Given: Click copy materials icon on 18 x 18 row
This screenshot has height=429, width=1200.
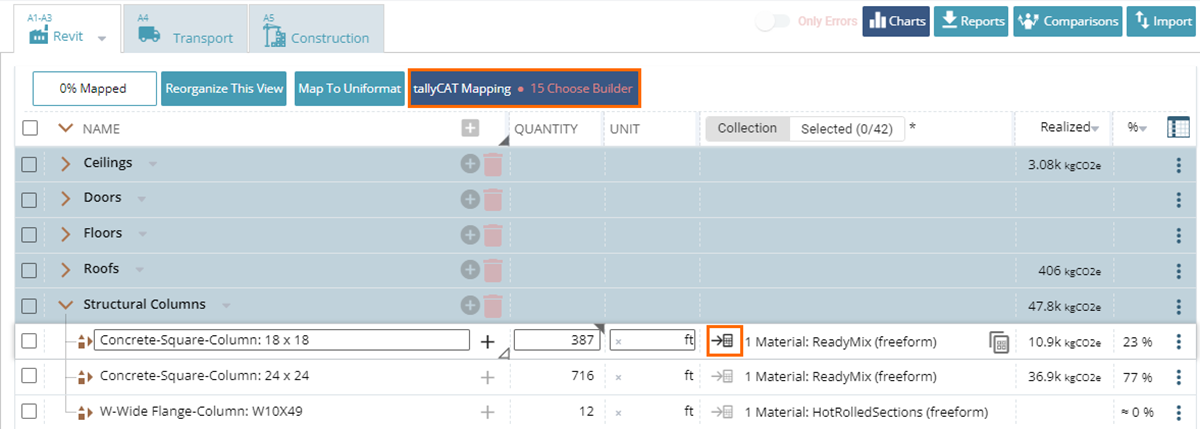Looking at the screenshot, I should (x=998, y=342).
